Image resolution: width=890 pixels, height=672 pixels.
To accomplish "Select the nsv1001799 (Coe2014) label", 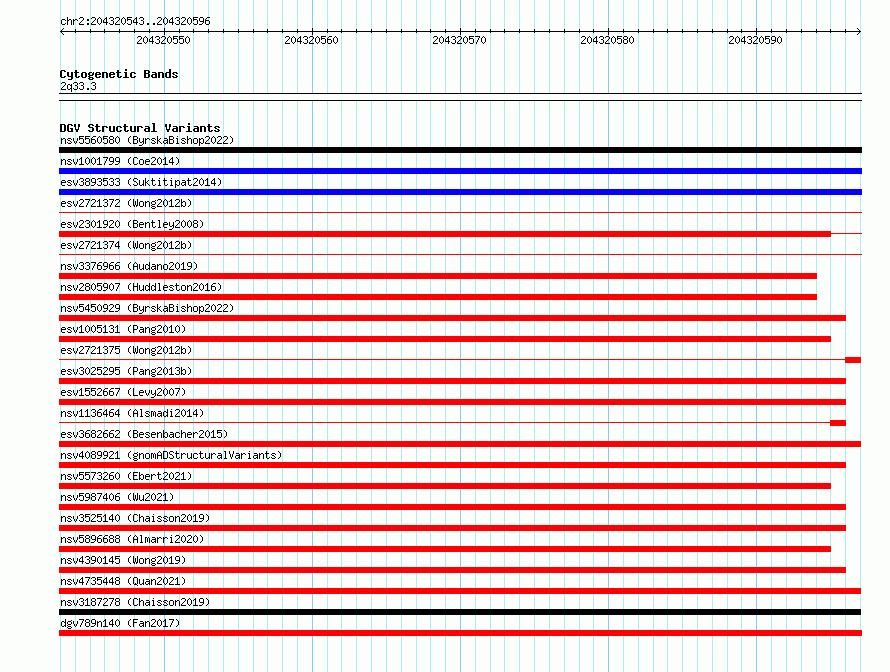I will [x=120, y=161].
